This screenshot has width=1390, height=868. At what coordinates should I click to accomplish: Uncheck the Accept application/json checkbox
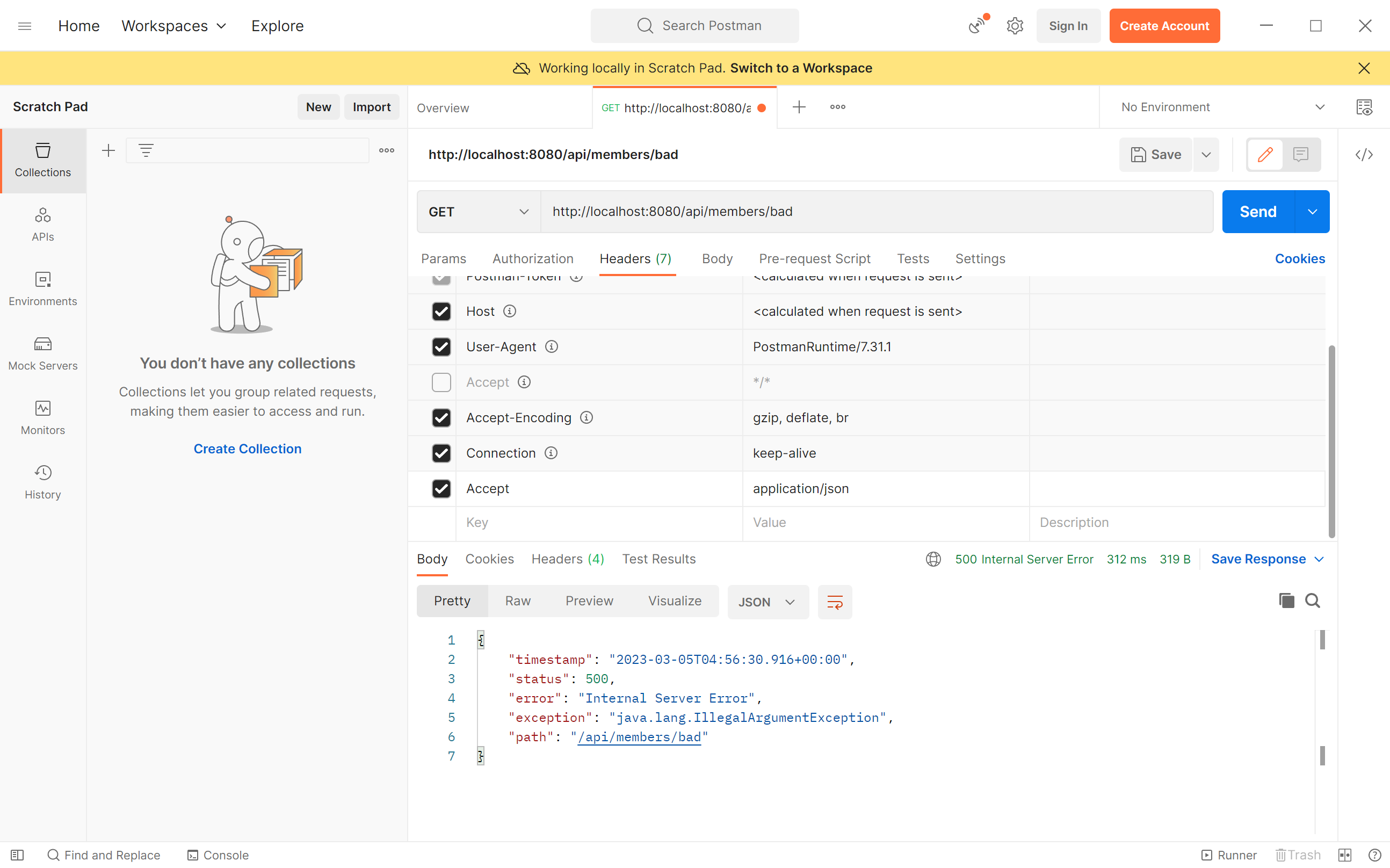[x=441, y=489]
